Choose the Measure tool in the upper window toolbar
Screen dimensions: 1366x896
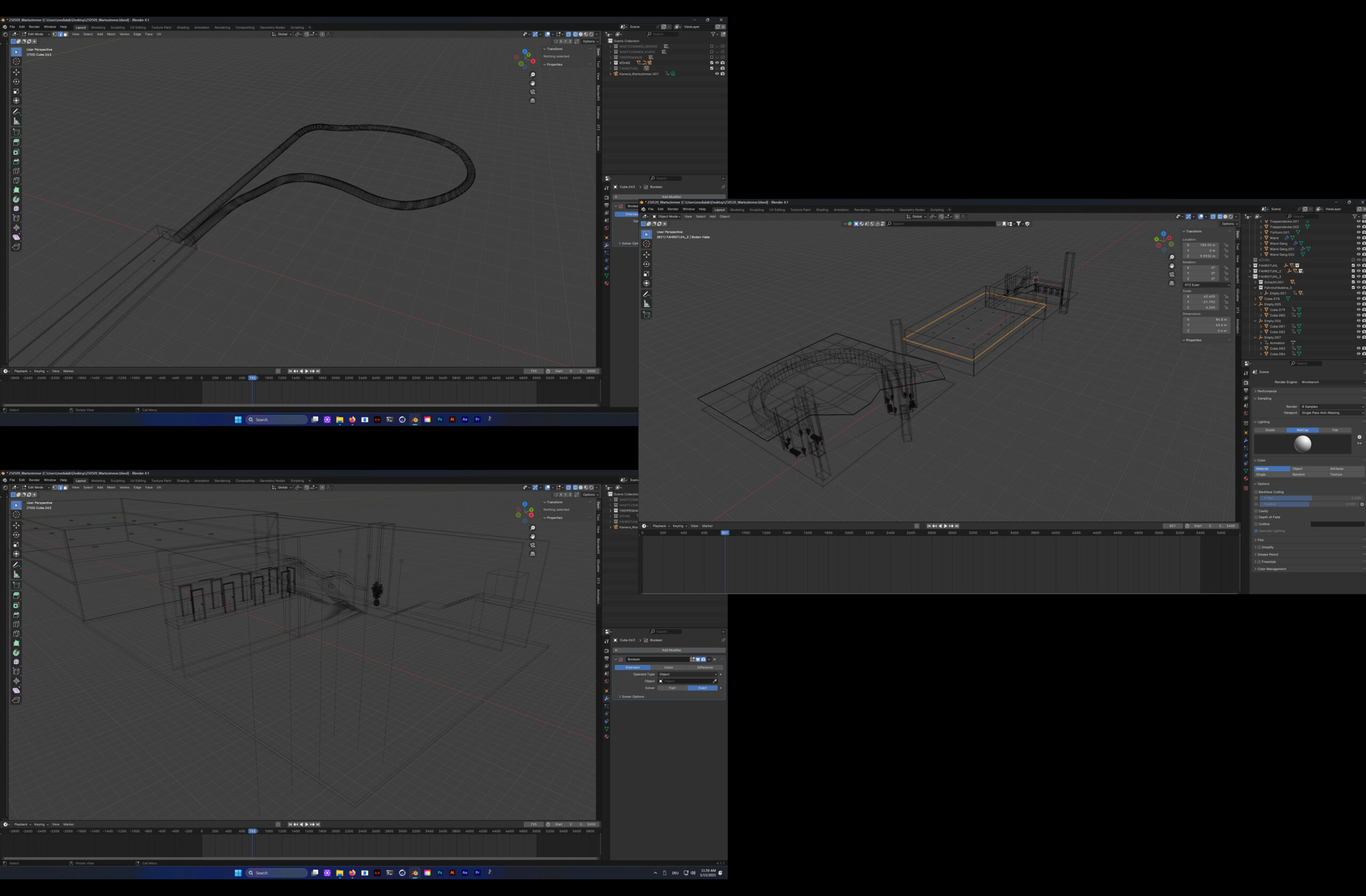pos(16,121)
